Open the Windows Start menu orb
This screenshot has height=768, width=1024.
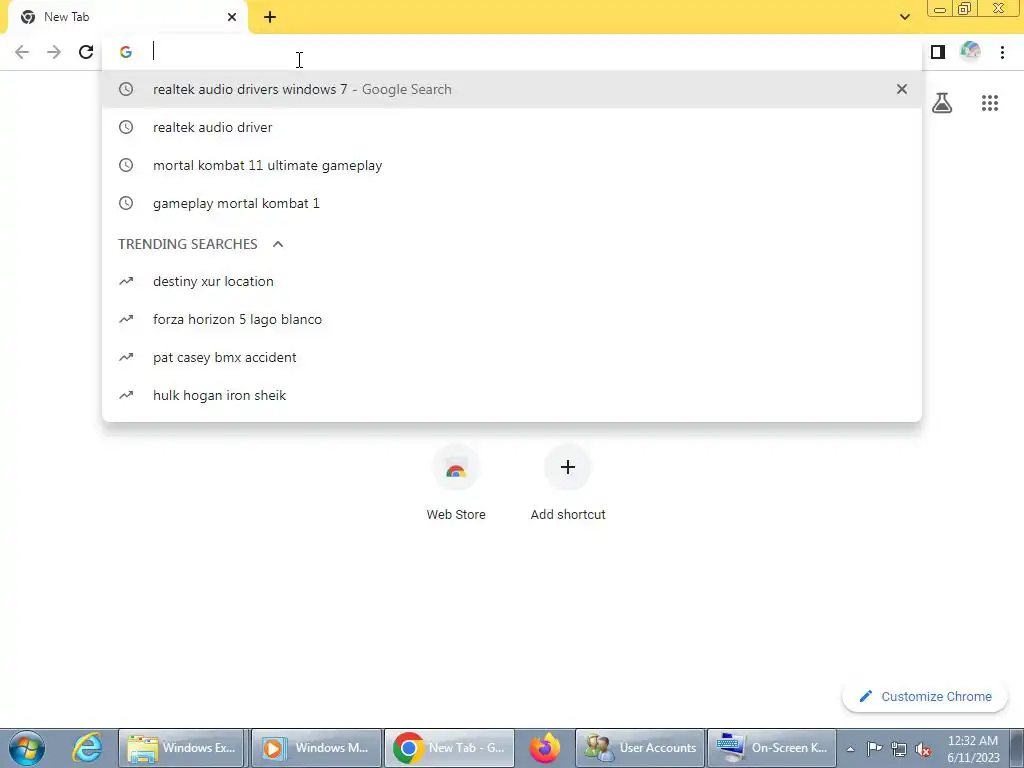click(x=27, y=748)
